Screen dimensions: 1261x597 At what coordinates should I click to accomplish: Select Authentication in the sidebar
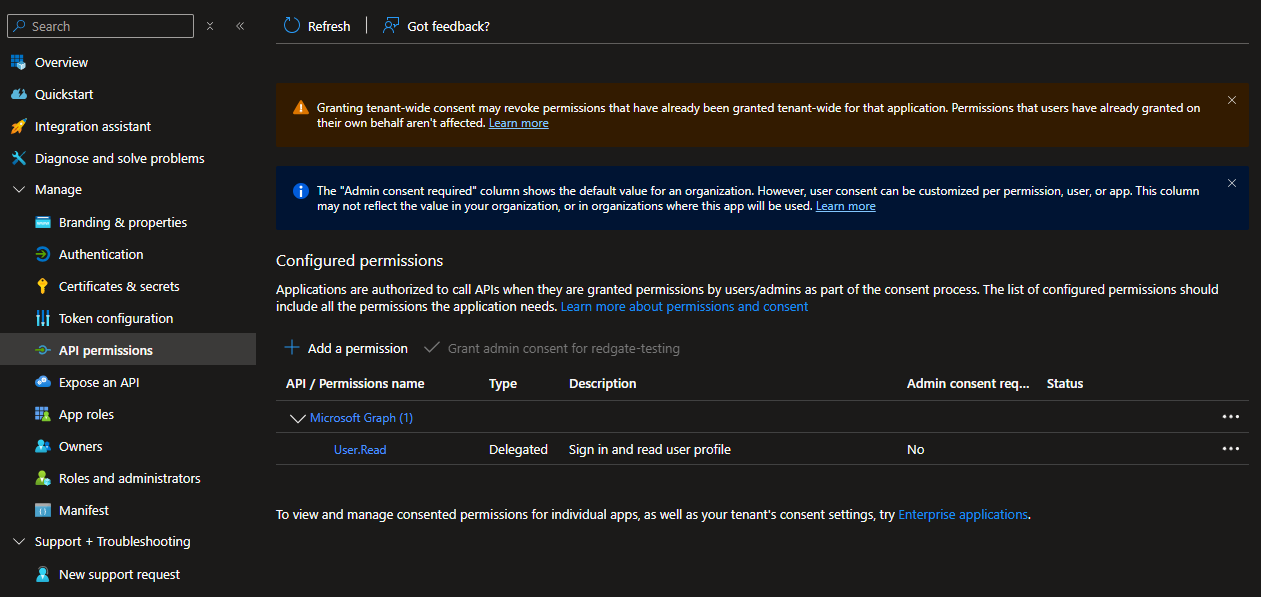pos(101,254)
